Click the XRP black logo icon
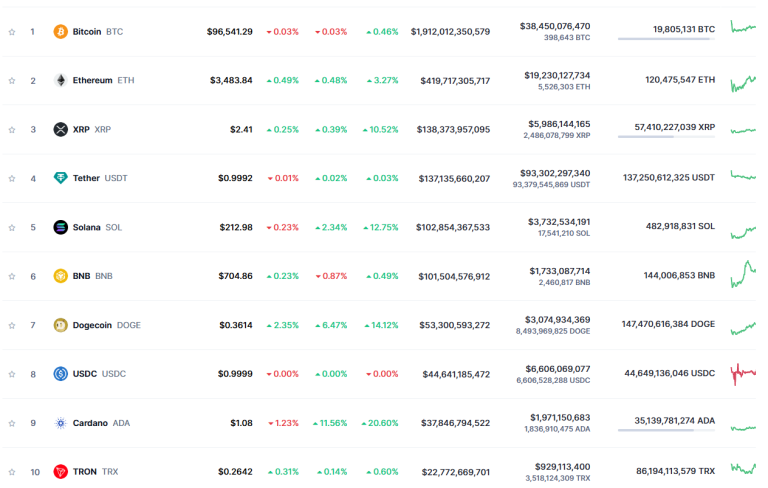 point(60,129)
